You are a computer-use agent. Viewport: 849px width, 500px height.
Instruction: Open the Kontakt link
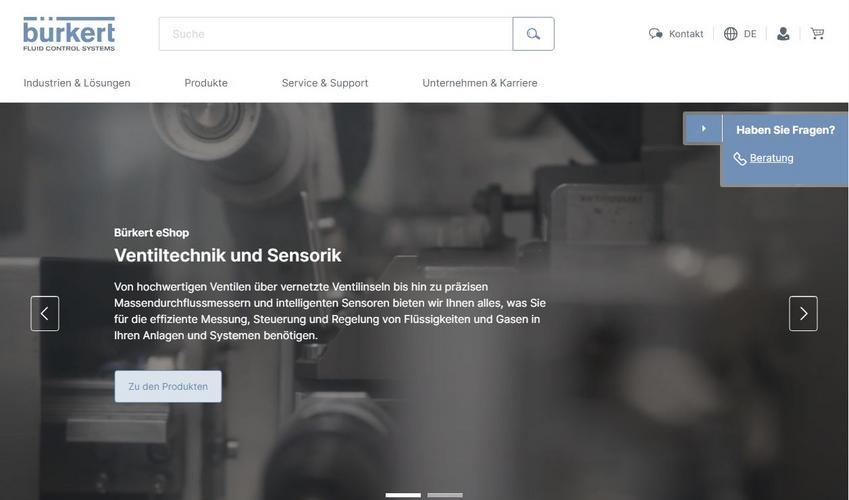point(686,34)
